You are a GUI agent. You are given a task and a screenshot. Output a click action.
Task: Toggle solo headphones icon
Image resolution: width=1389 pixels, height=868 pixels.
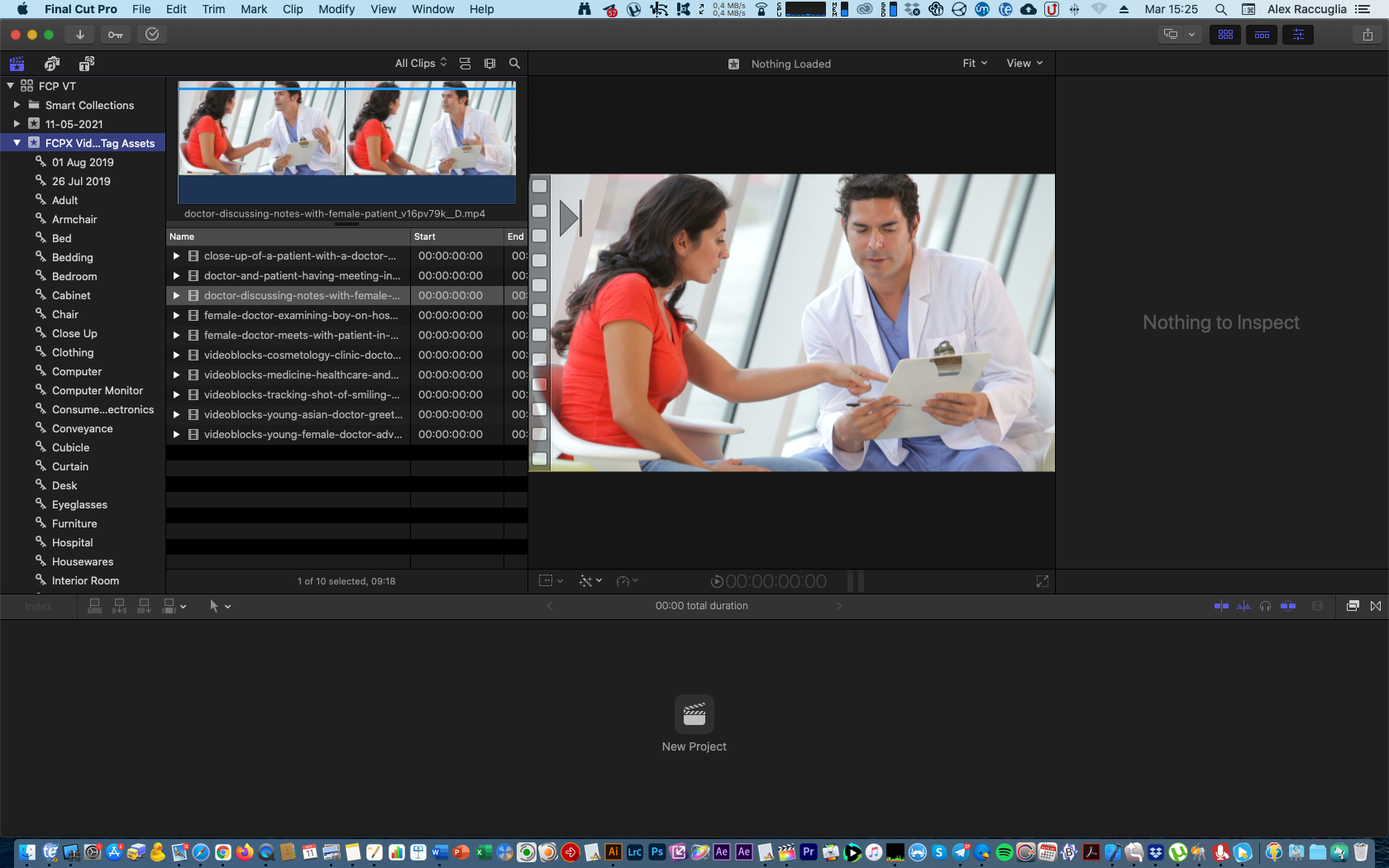[x=1265, y=606]
